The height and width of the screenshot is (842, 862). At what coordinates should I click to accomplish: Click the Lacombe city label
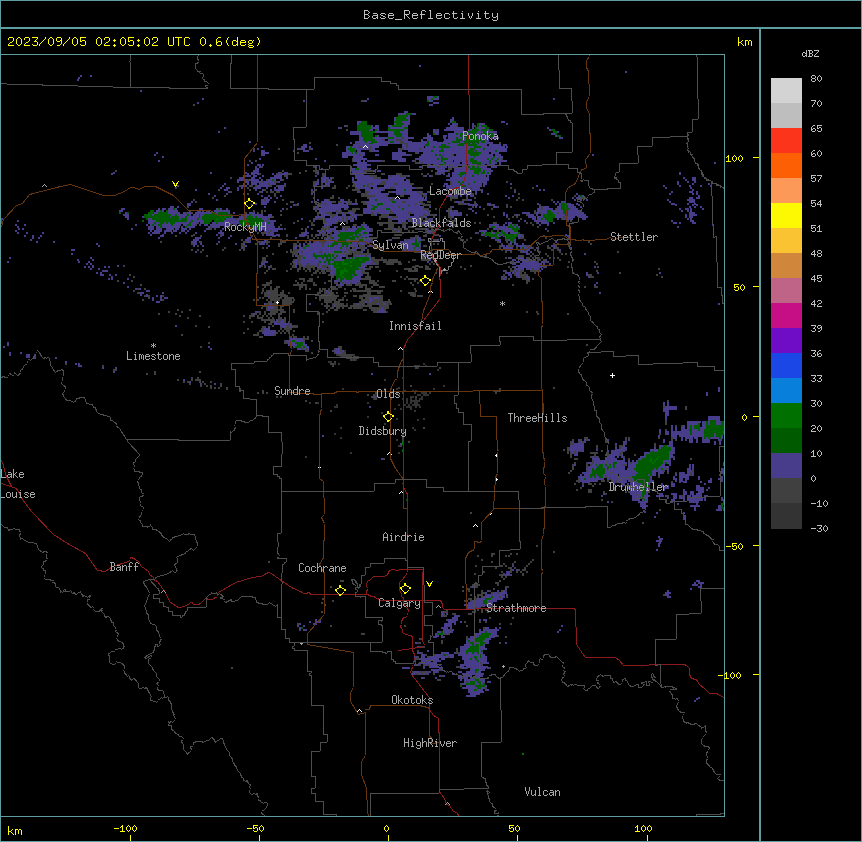click(450, 191)
